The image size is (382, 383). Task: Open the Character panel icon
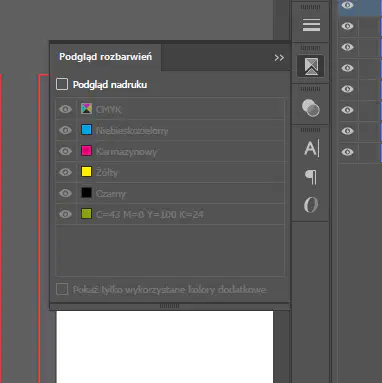[x=311, y=148]
